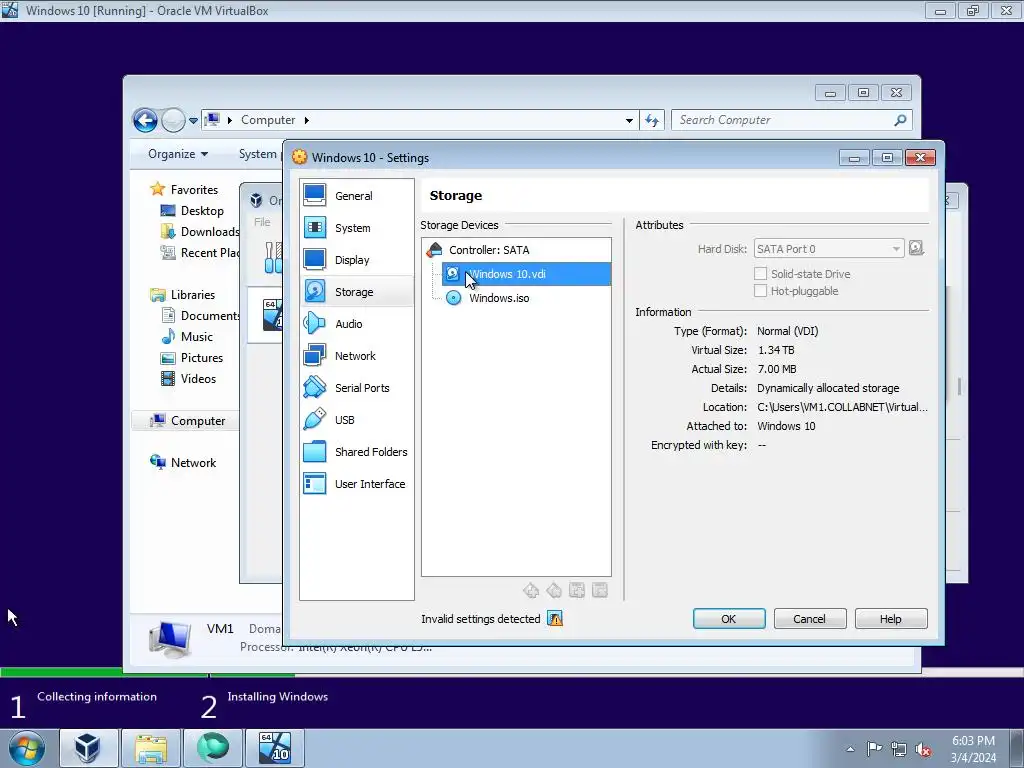This screenshot has height=768, width=1024.
Task: Click the remove storage attachment icon
Action: coord(600,590)
